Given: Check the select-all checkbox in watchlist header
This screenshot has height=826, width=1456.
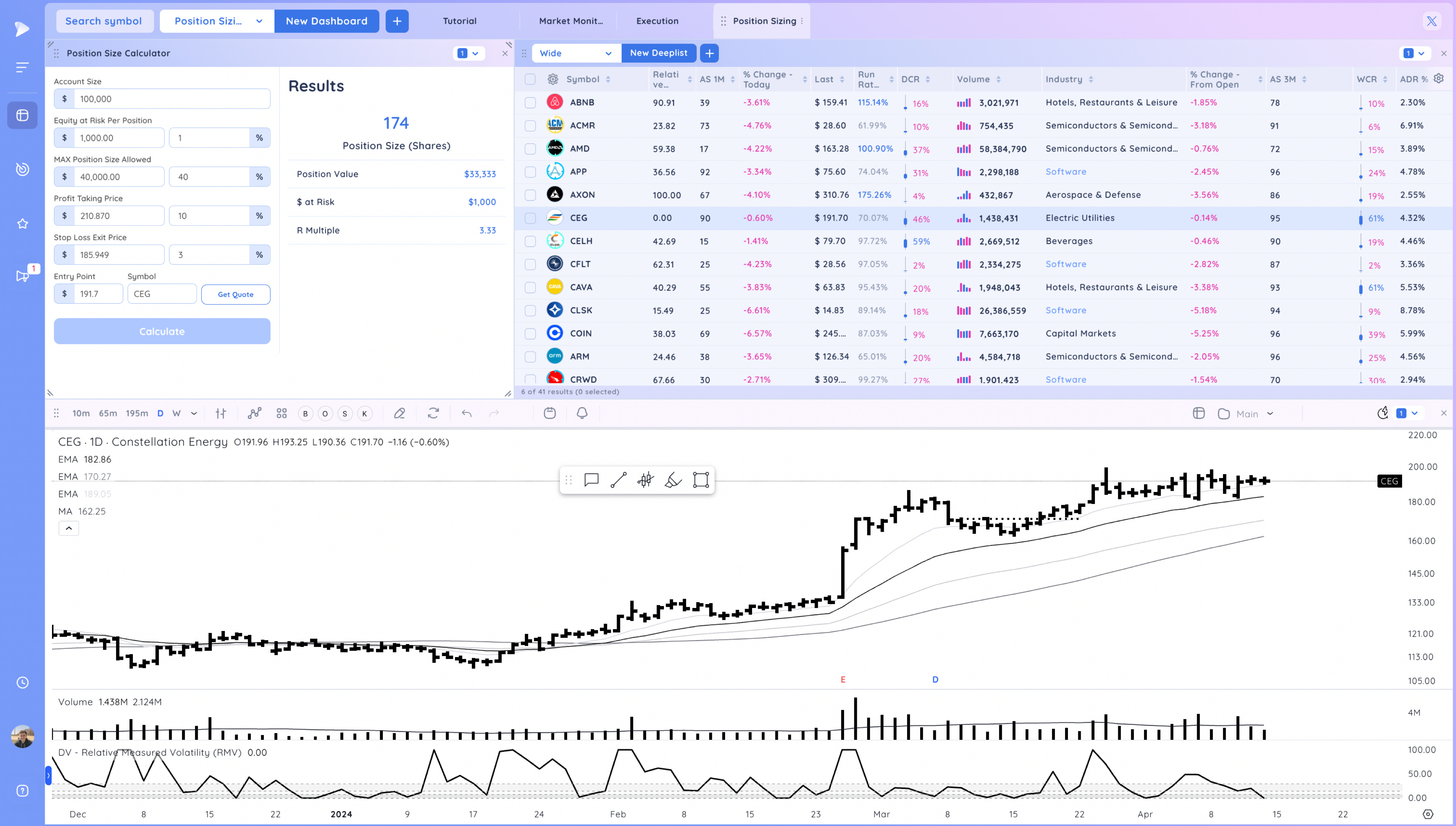Looking at the screenshot, I should coord(531,79).
